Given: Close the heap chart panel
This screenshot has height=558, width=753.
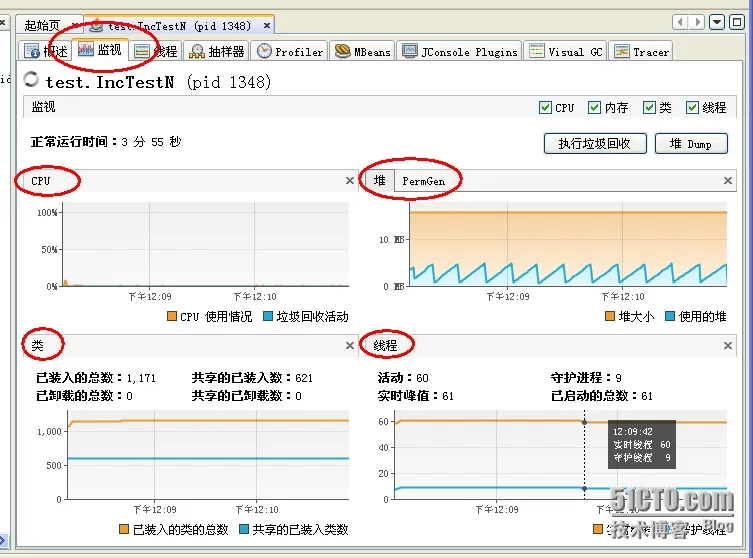Looking at the screenshot, I should pos(728,181).
